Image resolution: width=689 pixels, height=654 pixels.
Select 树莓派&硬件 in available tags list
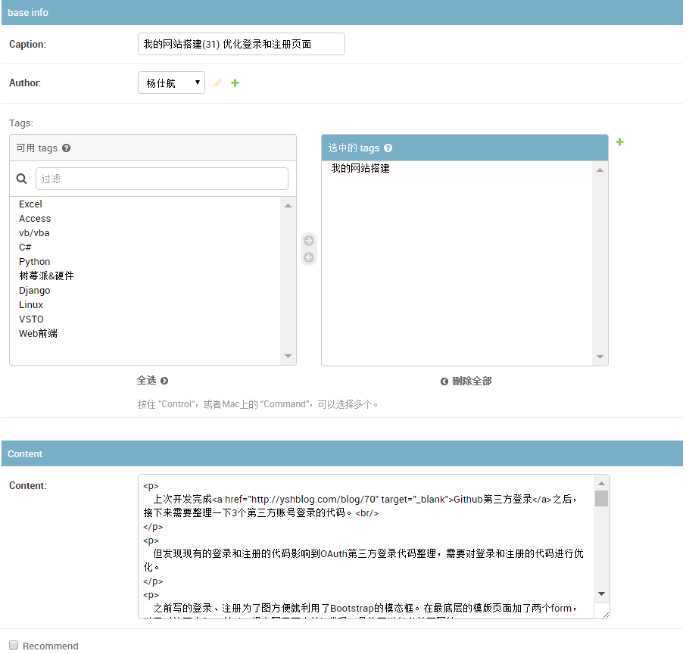click(x=46, y=276)
